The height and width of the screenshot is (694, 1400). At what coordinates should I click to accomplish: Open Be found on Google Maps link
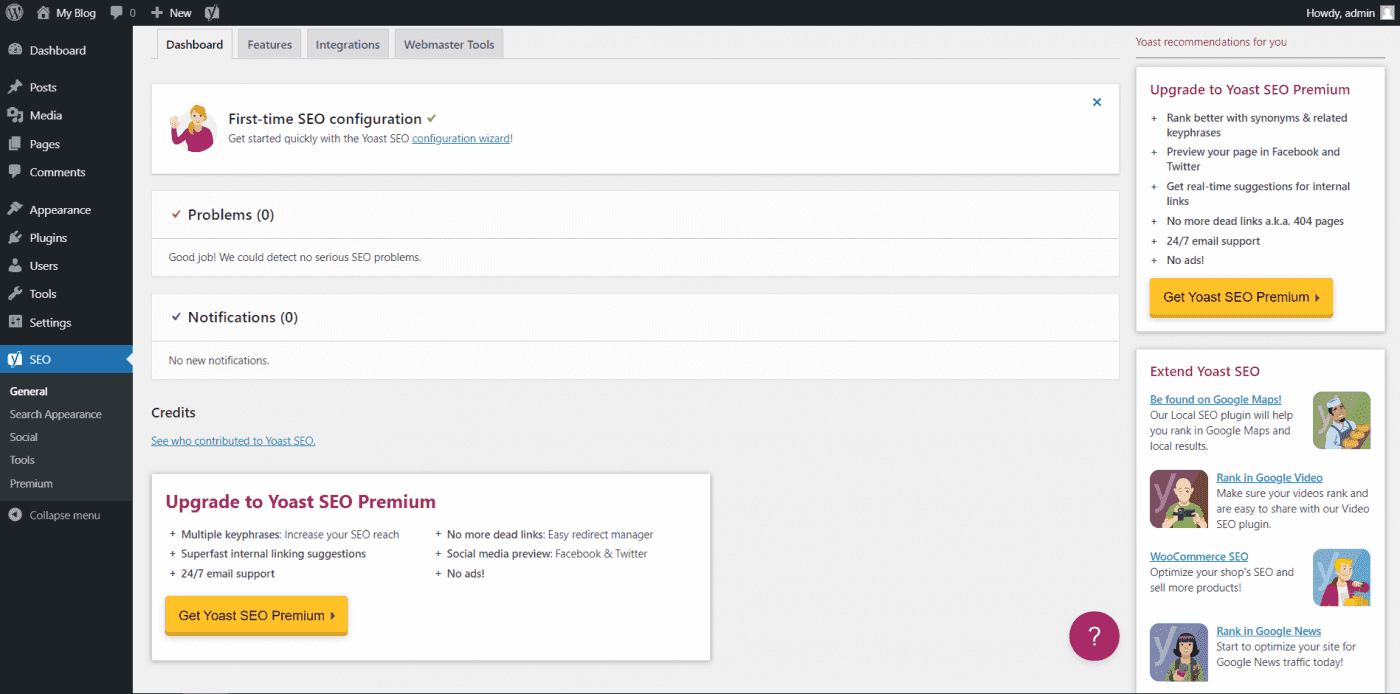(1215, 399)
